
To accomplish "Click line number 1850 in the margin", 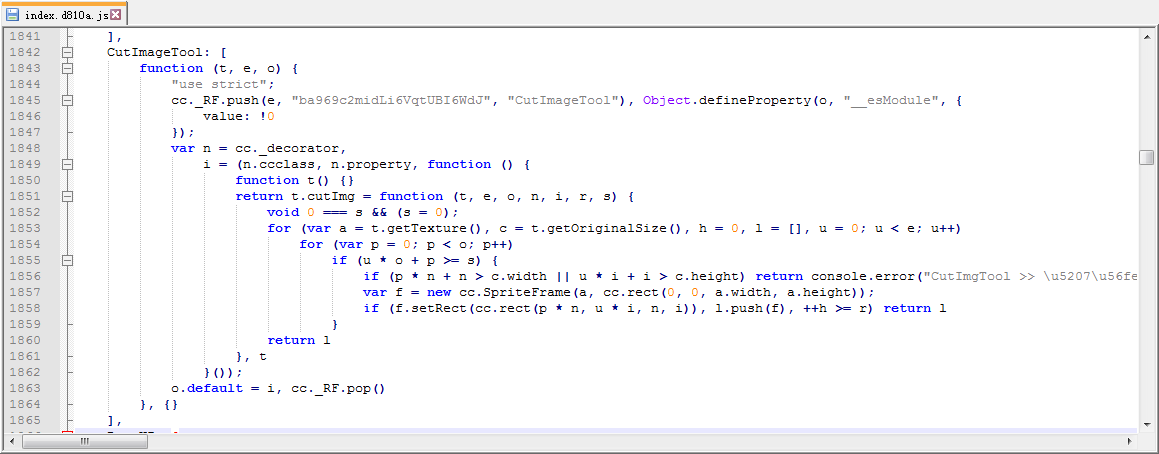I will pos(25,180).
